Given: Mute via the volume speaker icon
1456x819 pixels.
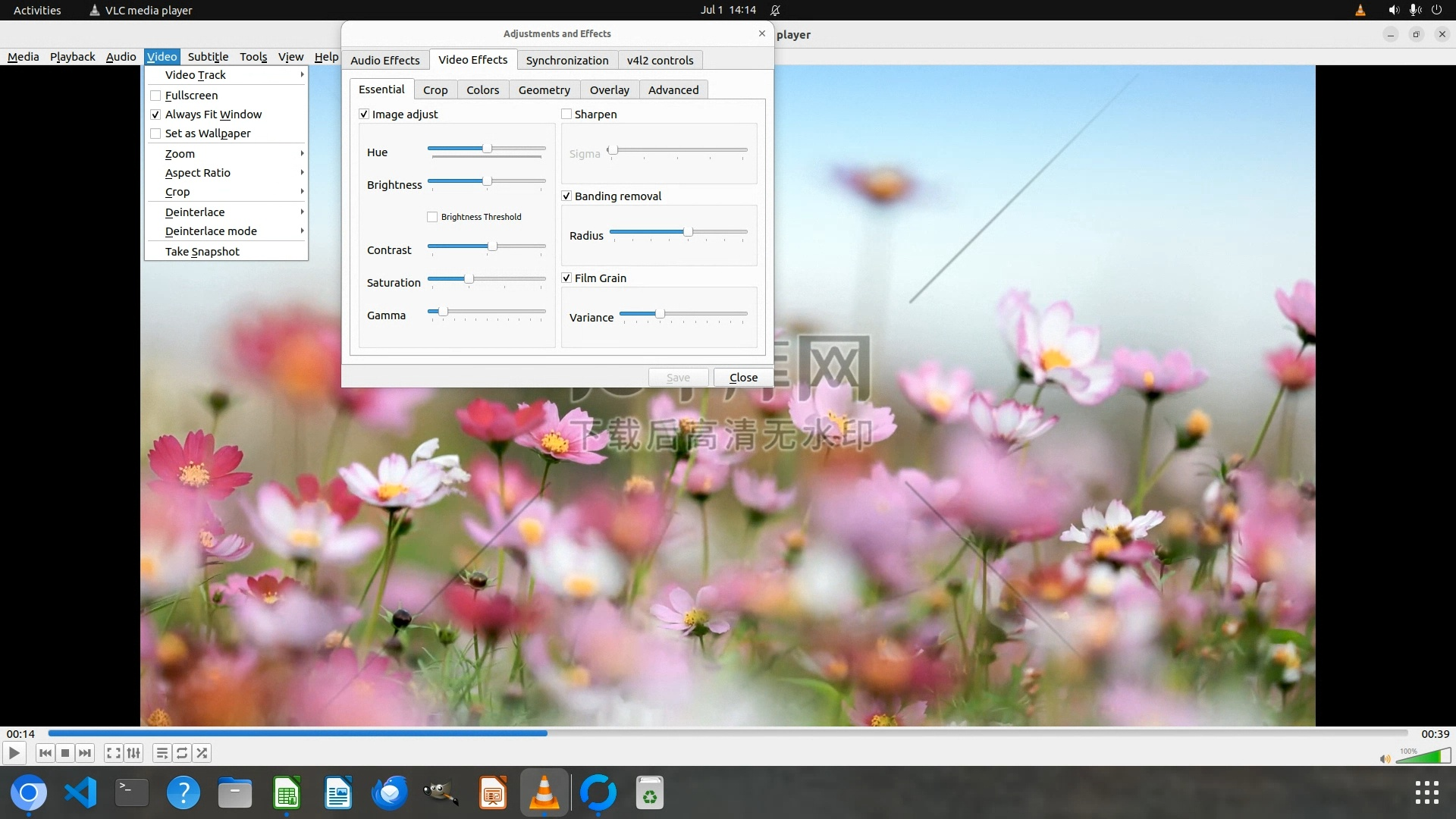Looking at the screenshot, I should (x=1385, y=758).
